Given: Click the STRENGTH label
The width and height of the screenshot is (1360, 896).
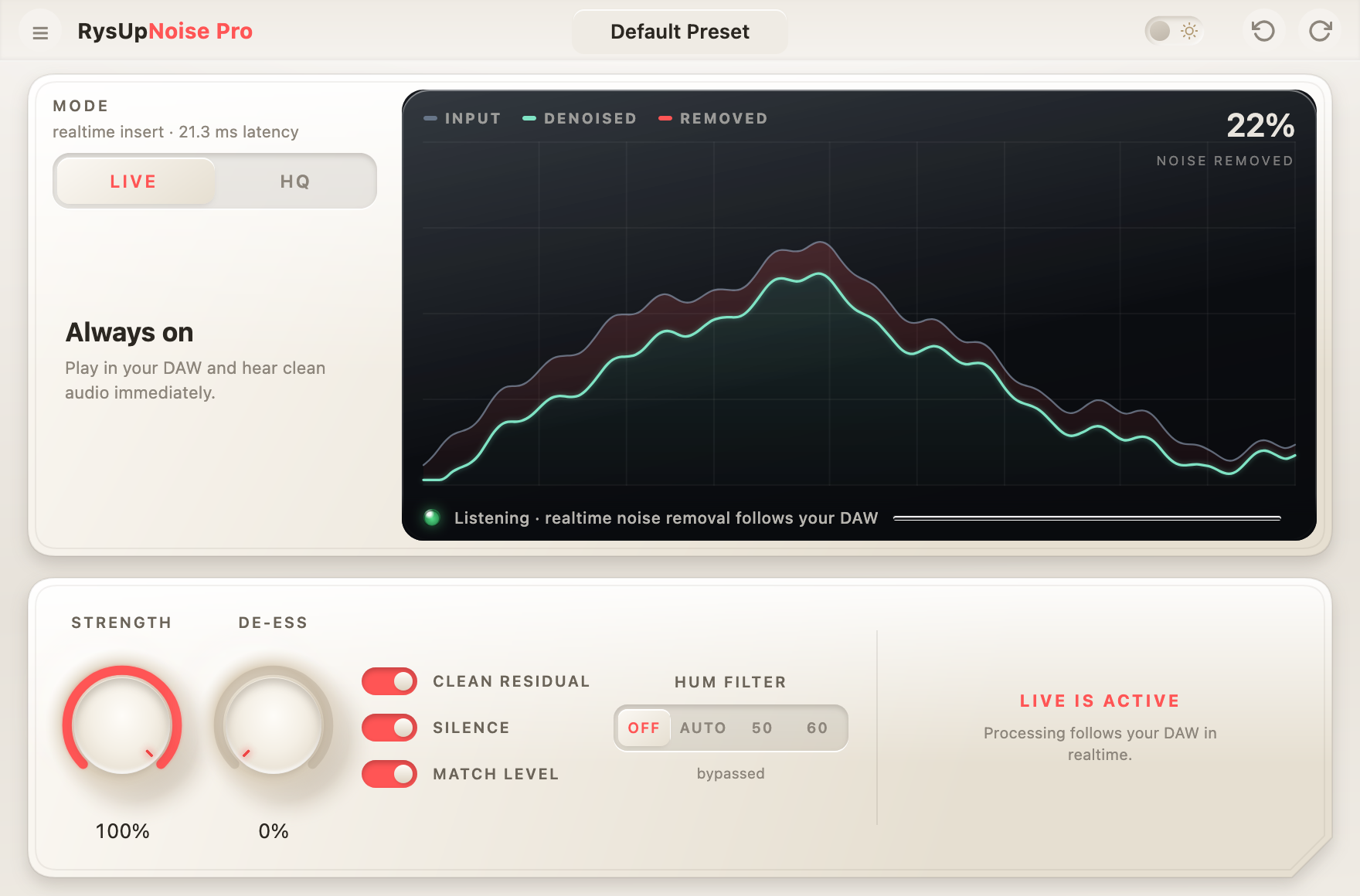Looking at the screenshot, I should 121,623.
